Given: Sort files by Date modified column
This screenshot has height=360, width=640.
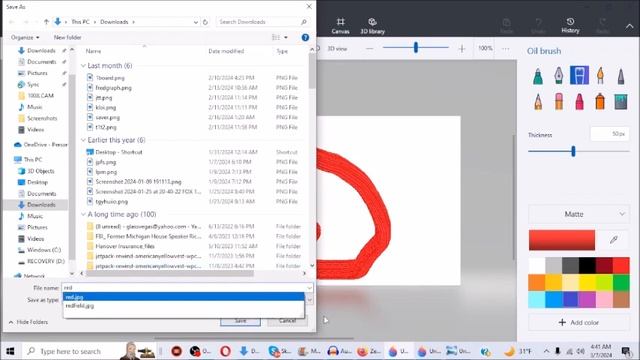Looking at the screenshot, I should [226, 51].
